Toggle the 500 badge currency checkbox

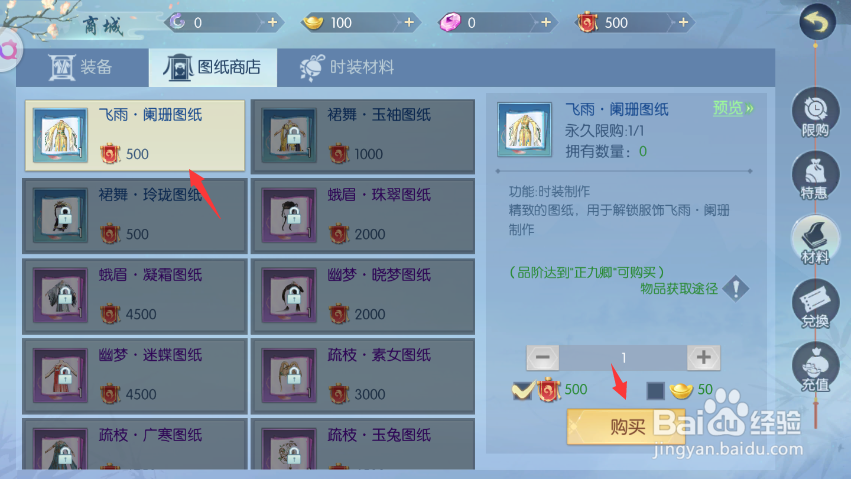tap(522, 389)
